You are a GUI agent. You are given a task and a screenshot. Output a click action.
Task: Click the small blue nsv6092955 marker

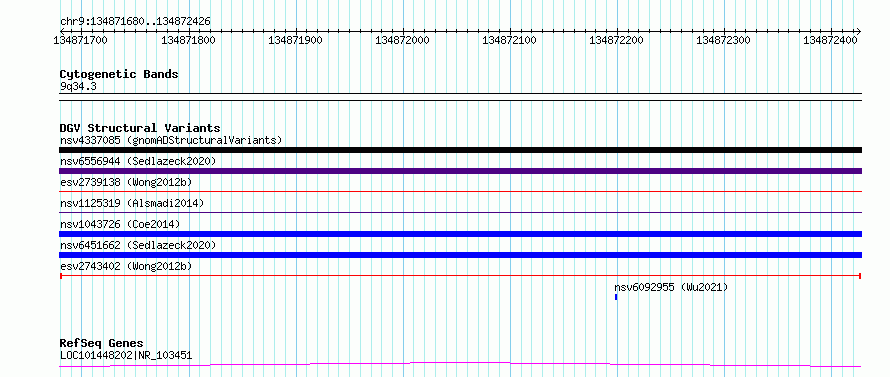click(616, 297)
